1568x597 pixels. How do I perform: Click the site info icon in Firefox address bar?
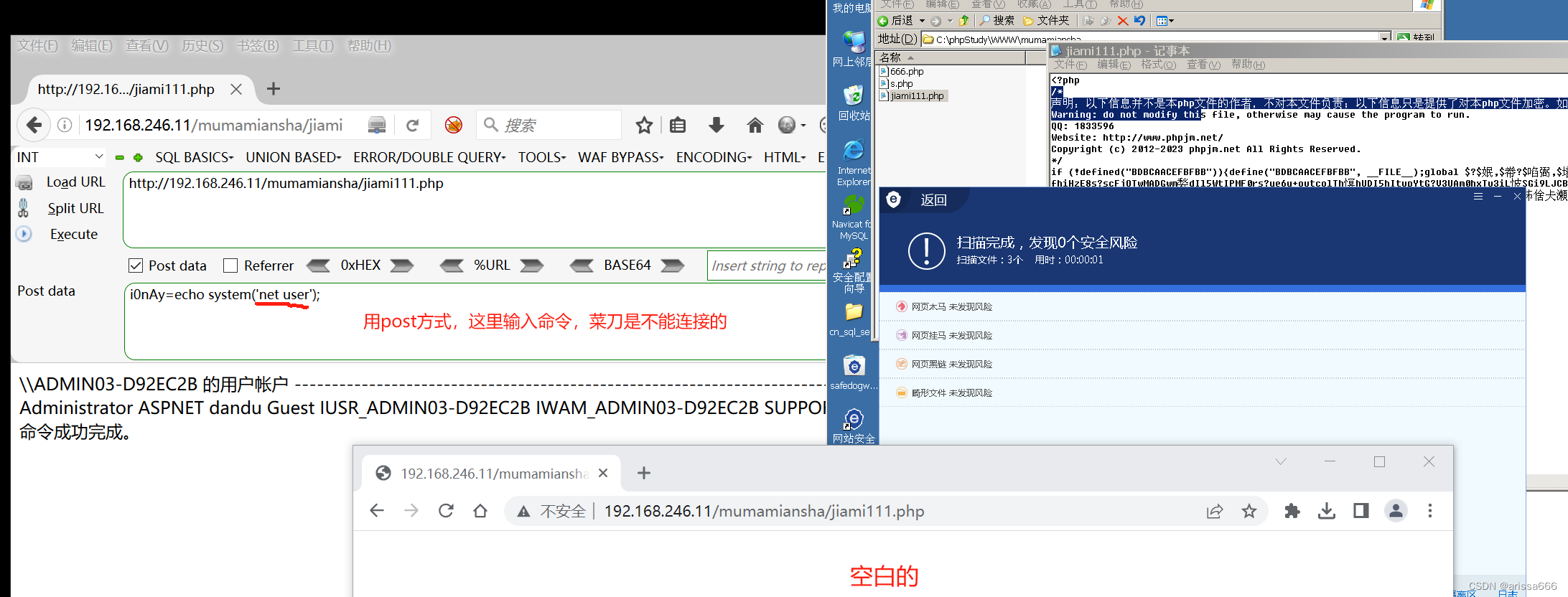point(65,125)
